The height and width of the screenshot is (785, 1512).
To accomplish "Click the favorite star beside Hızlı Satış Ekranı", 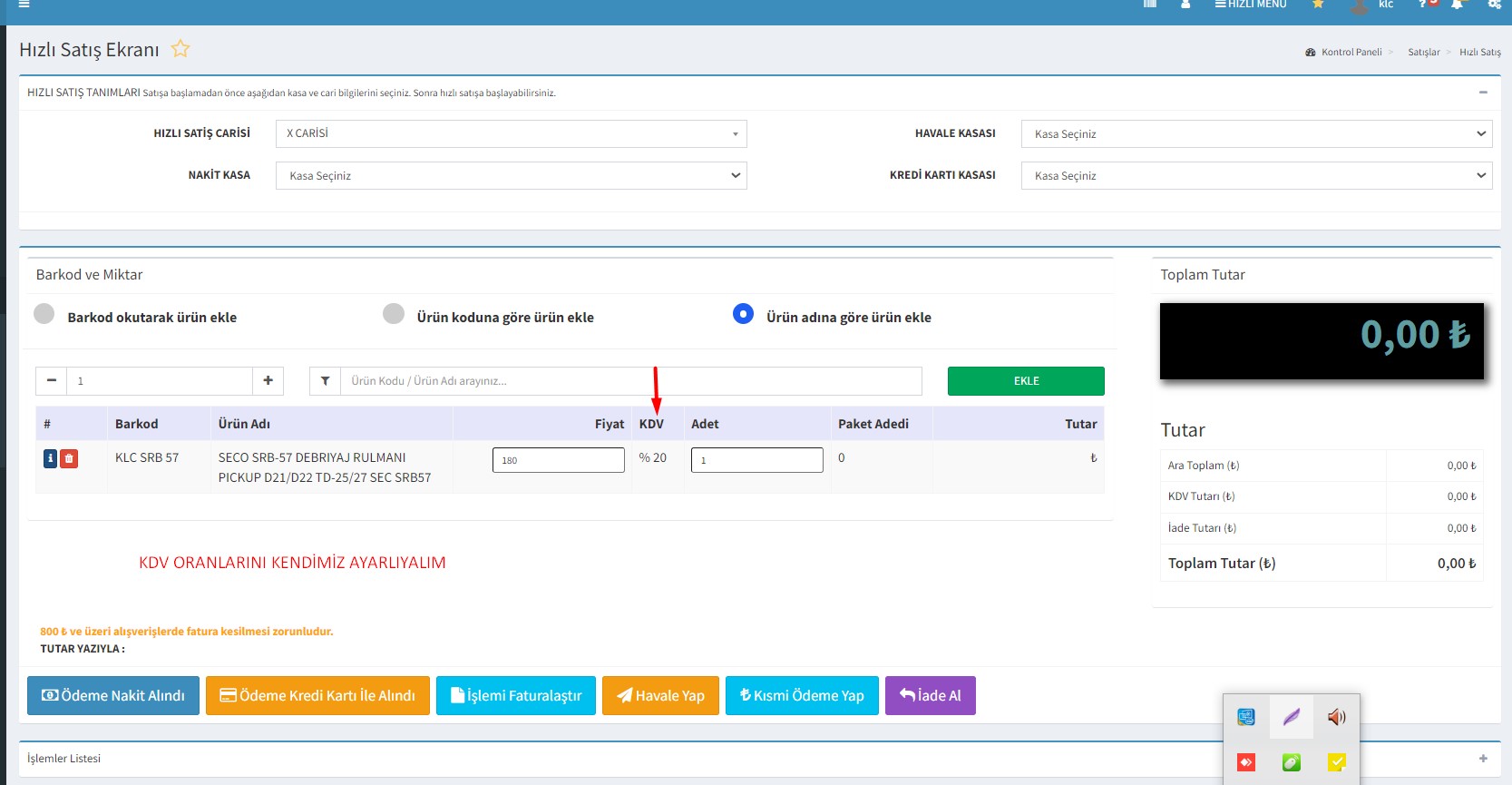I will (180, 49).
